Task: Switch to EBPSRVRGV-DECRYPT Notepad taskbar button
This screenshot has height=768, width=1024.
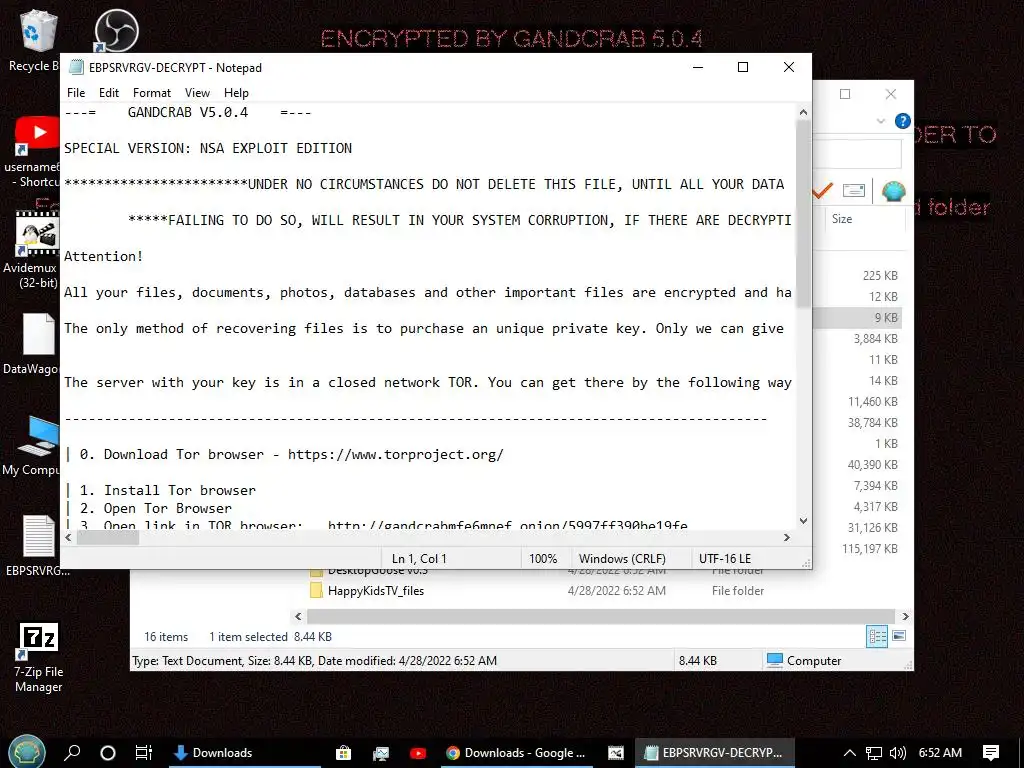Action: [x=714, y=752]
